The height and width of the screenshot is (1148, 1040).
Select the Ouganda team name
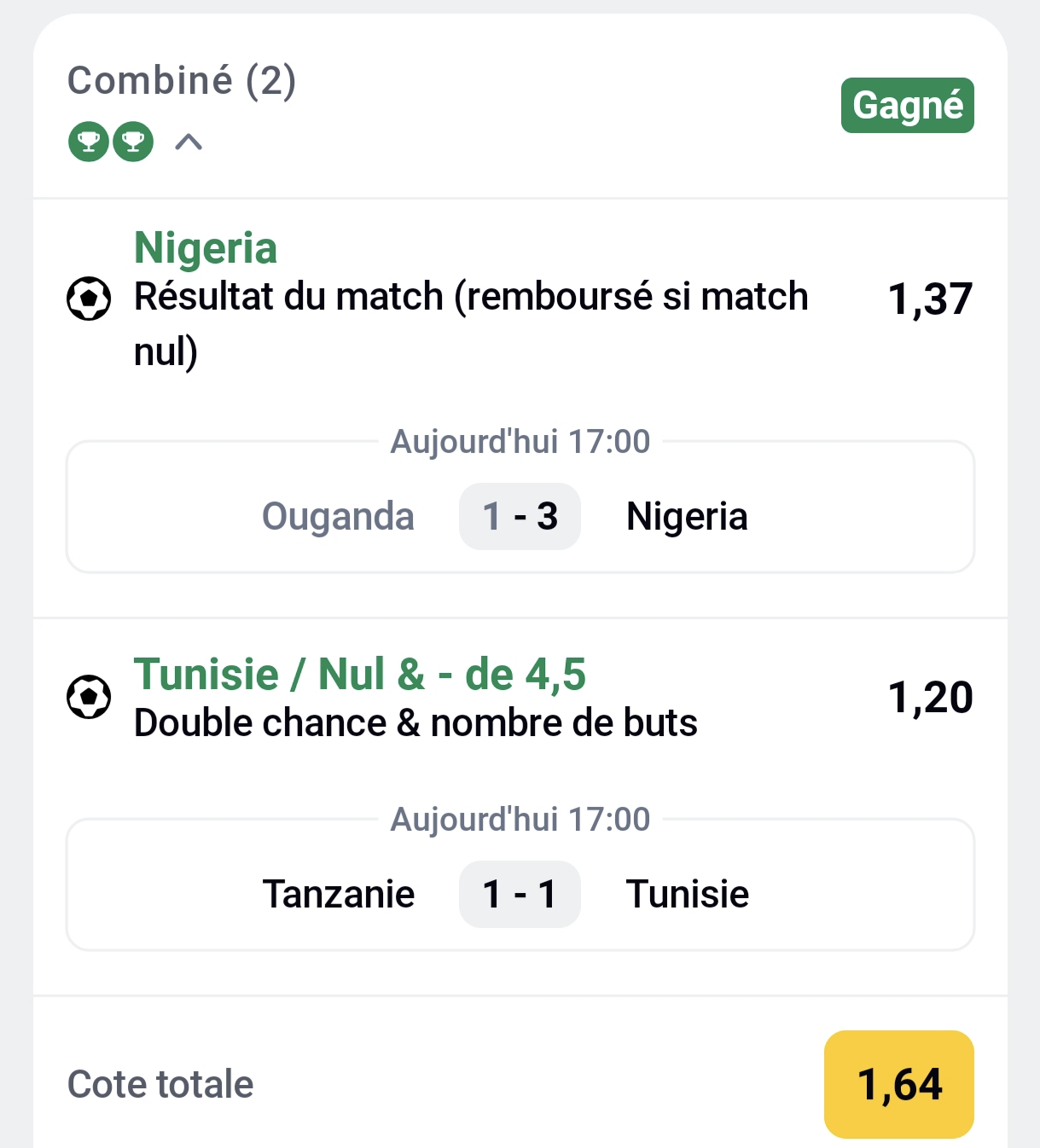tap(338, 517)
